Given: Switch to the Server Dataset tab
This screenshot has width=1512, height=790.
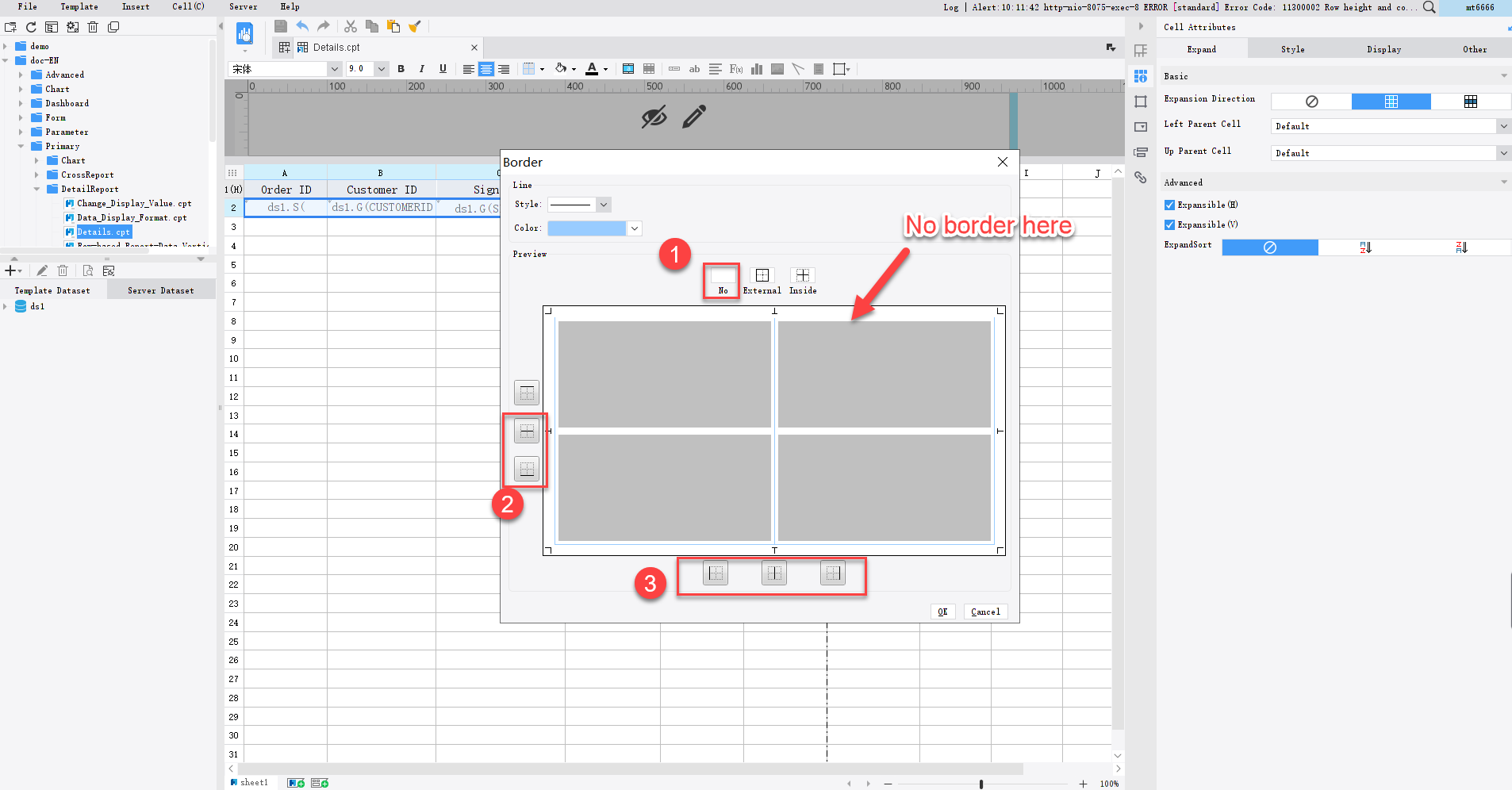Looking at the screenshot, I should click(161, 290).
